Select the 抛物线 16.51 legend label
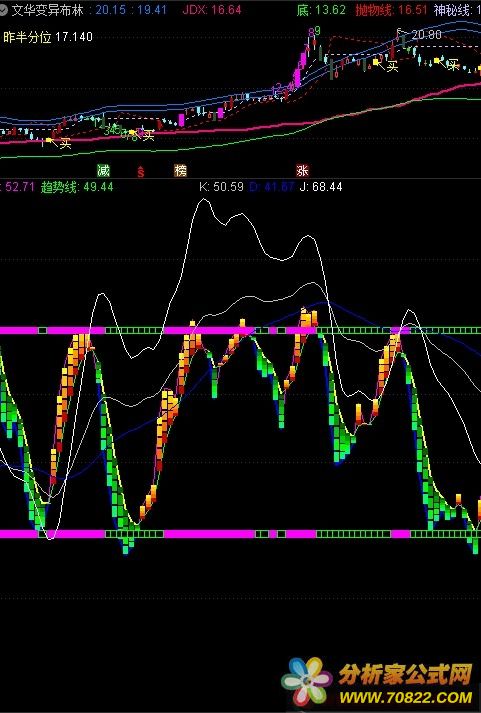Image resolution: width=481 pixels, height=713 pixels. pos(391,10)
